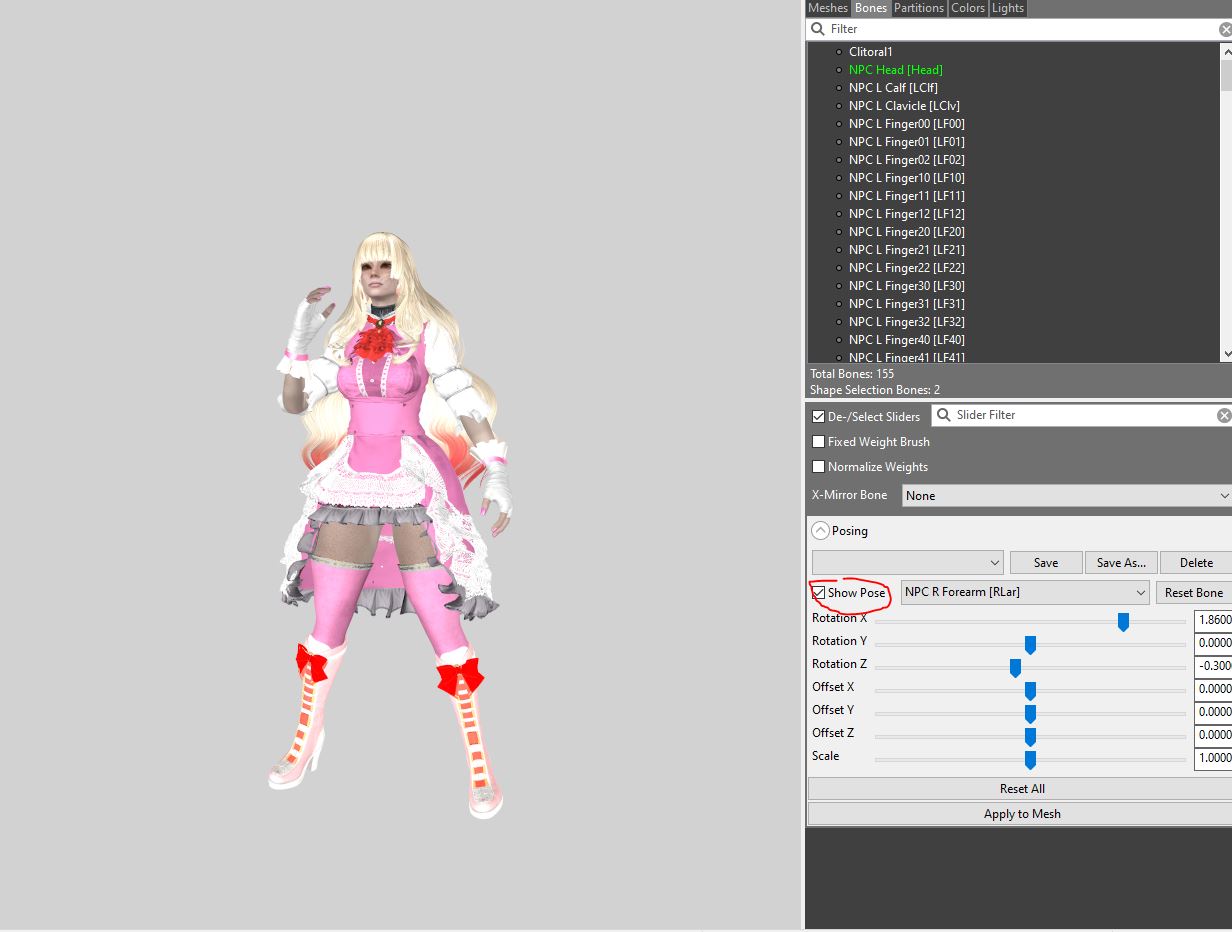Open the pose preset dropdown

907,562
